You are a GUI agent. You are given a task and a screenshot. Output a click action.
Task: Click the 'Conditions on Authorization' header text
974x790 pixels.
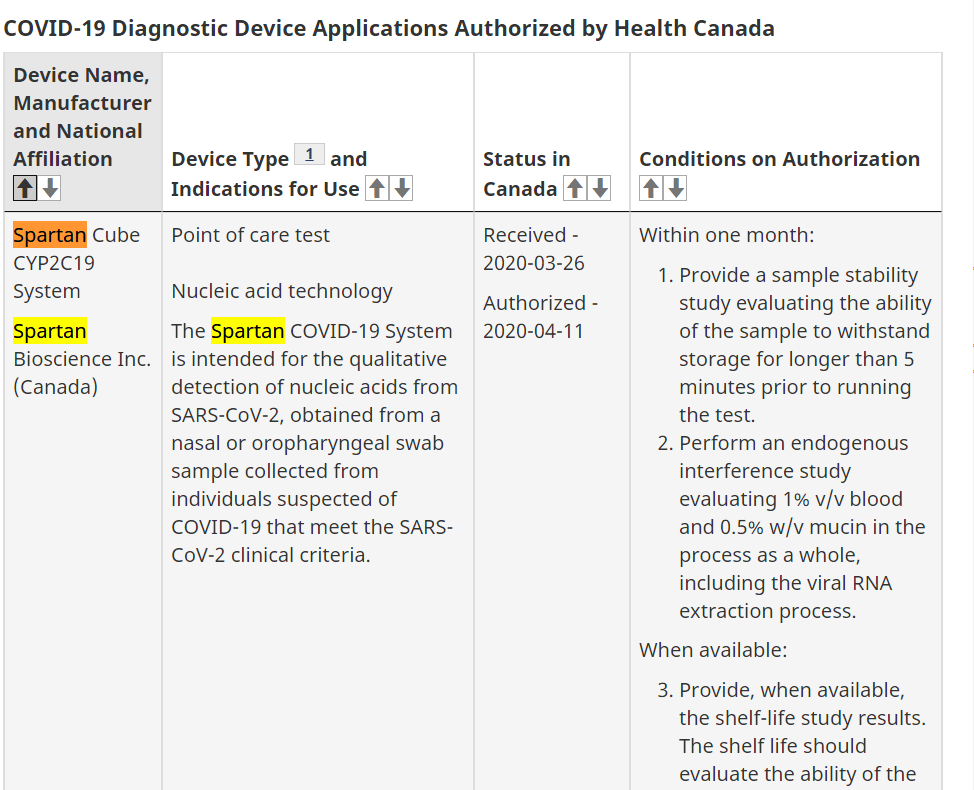780,159
